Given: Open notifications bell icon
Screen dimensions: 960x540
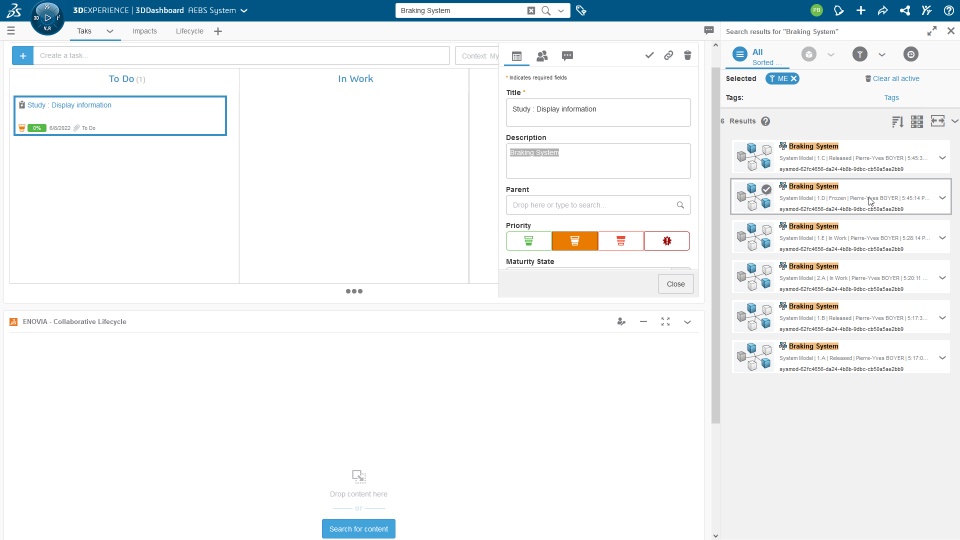Looking at the screenshot, I should pos(839,10).
